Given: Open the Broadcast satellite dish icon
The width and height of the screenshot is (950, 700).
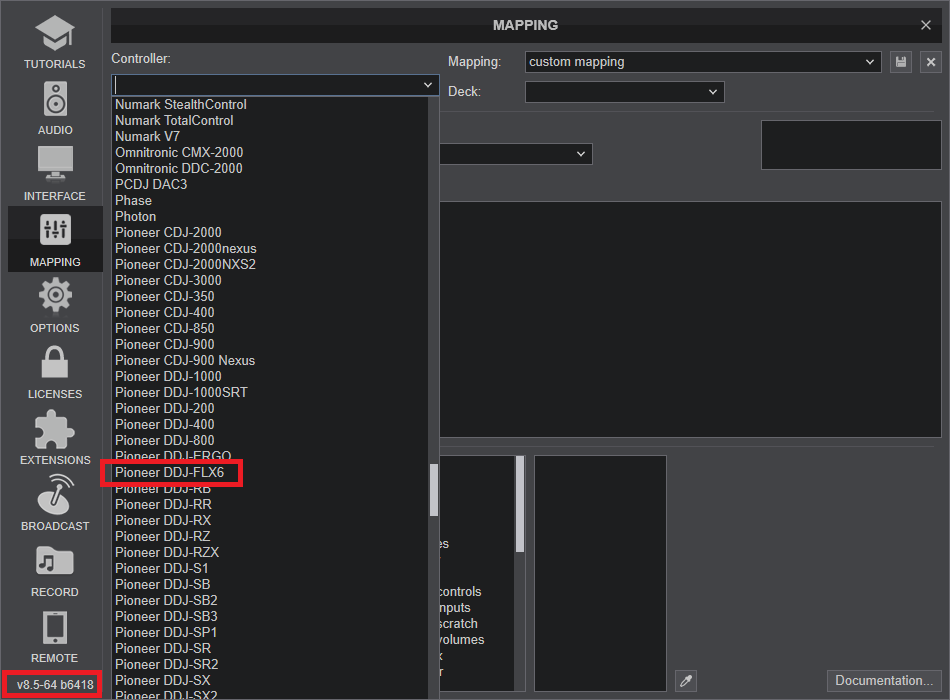Looking at the screenshot, I should point(55,494).
